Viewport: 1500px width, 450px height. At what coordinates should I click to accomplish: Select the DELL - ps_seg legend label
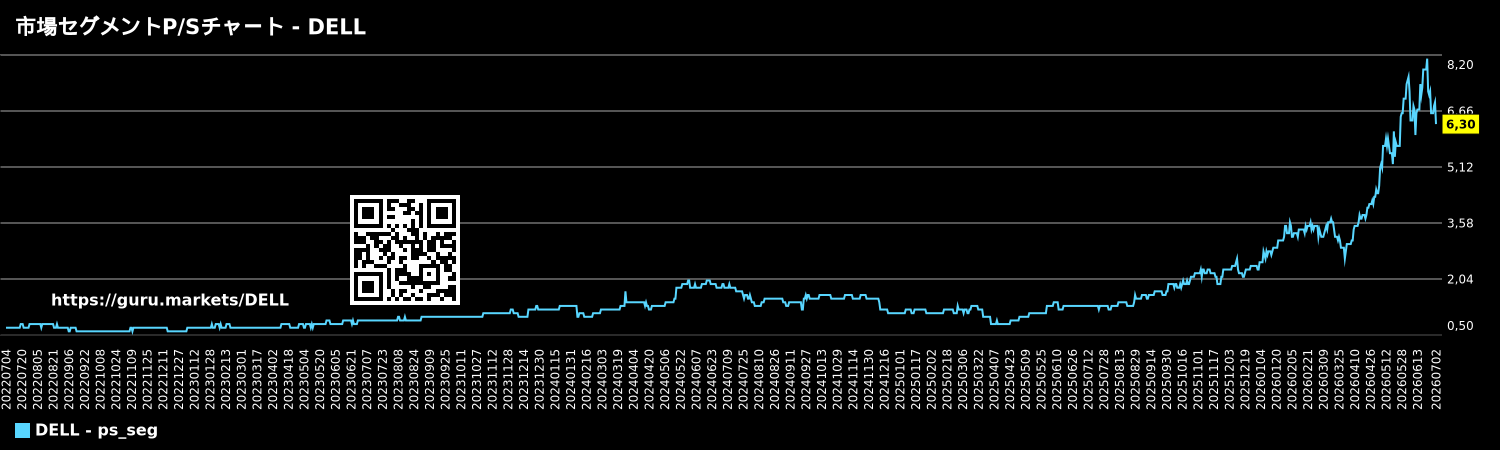tap(96, 431)
